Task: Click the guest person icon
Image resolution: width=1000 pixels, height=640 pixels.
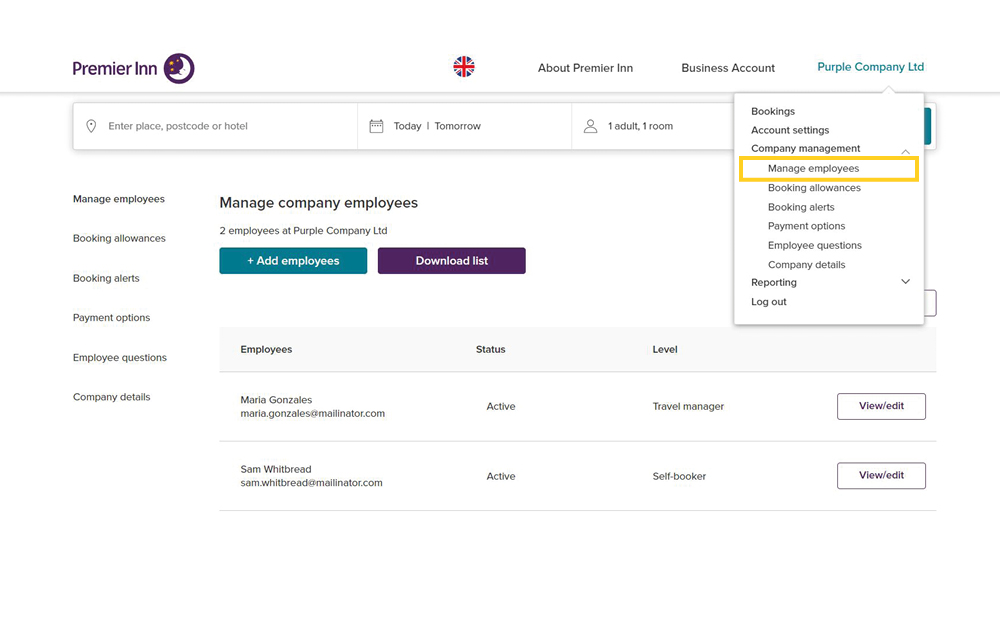Action: click(x=590, y=126)
